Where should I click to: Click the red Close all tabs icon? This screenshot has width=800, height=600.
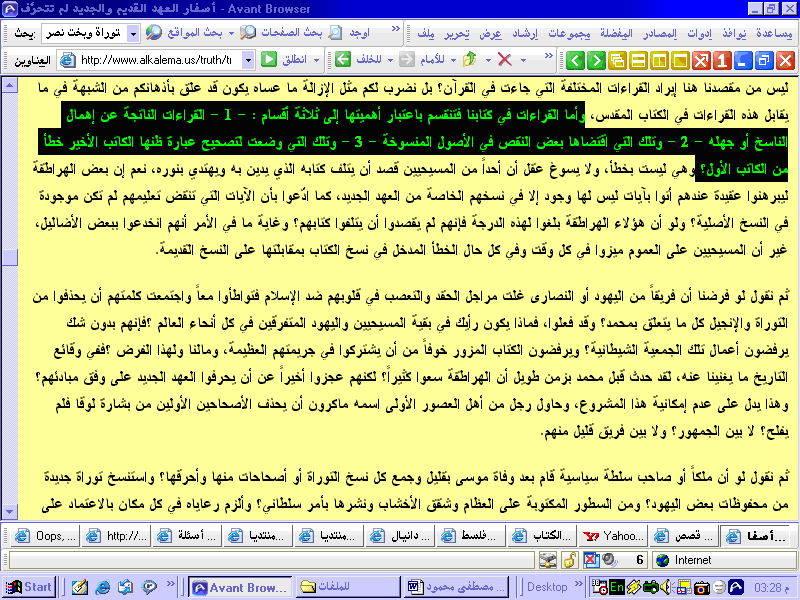[701, 60]
